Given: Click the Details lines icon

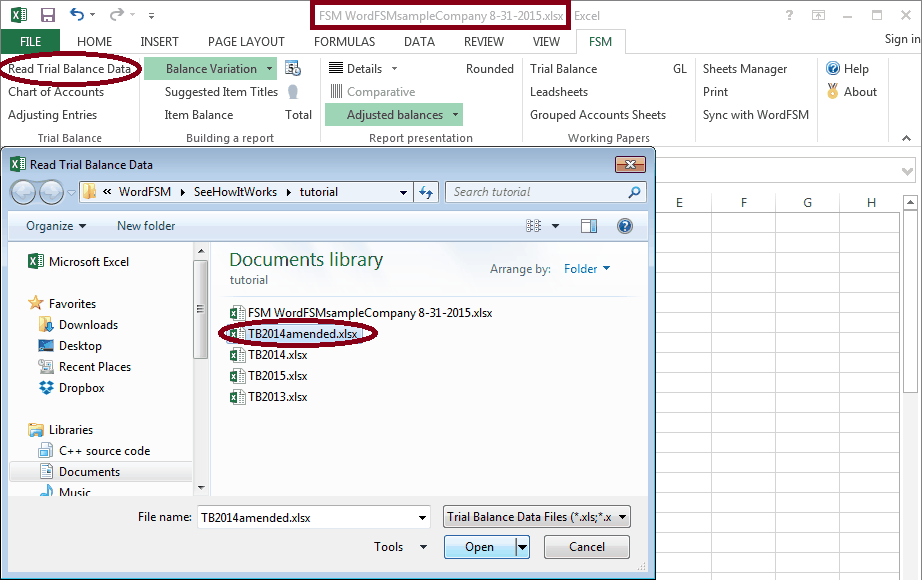Looking at the screenshot, I should tap(336, 68).
